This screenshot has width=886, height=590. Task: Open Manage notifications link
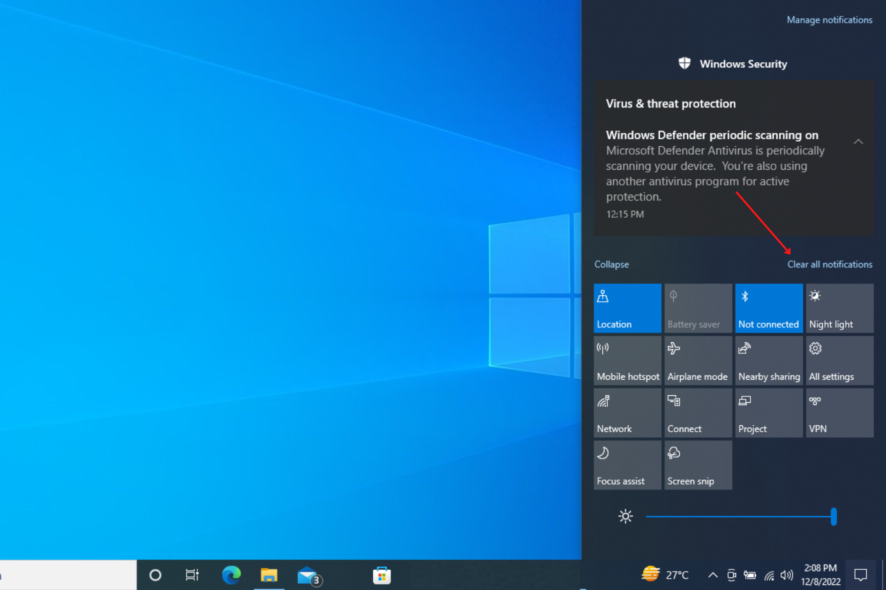click(x=829, y=20)
